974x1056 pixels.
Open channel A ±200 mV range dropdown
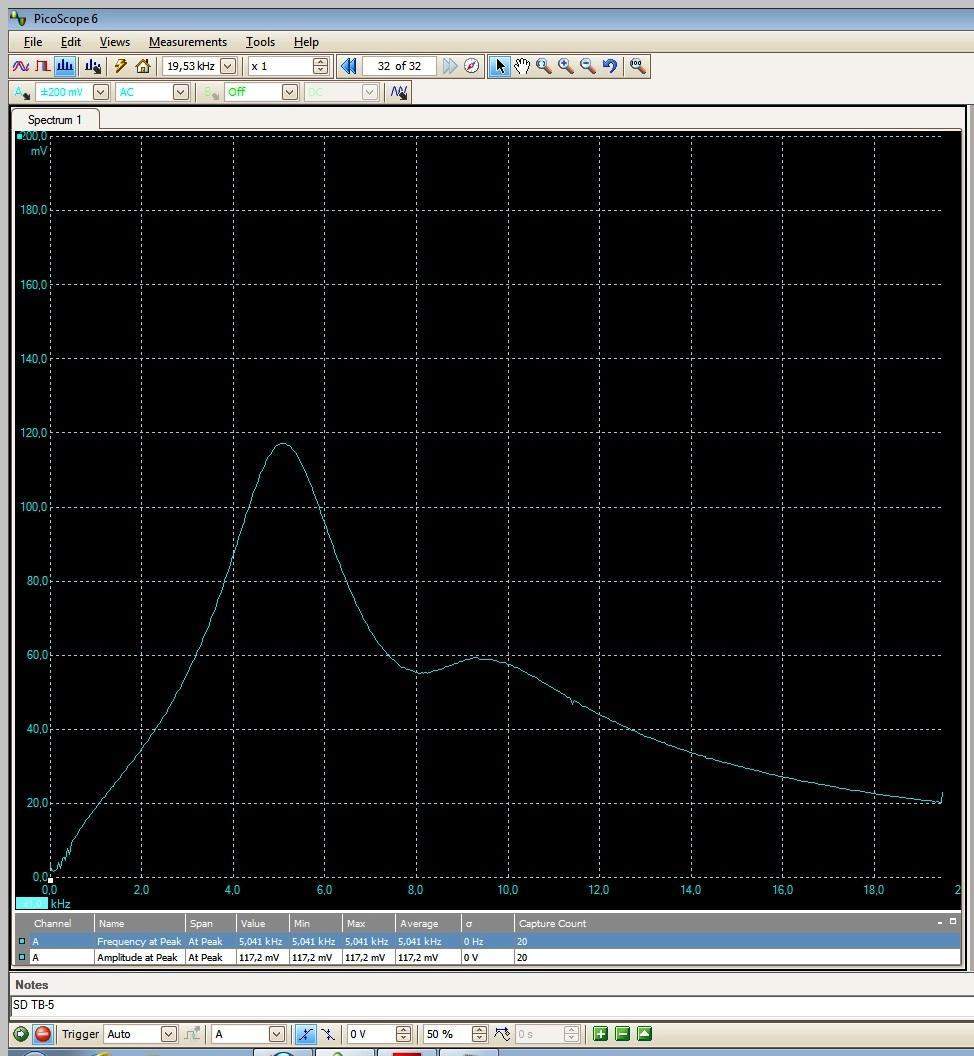point(100,92)
